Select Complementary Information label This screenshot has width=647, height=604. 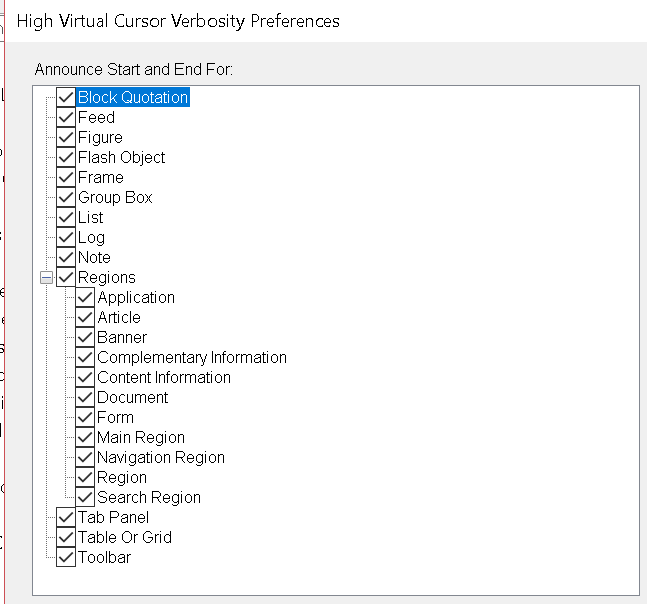coord(192,358)
